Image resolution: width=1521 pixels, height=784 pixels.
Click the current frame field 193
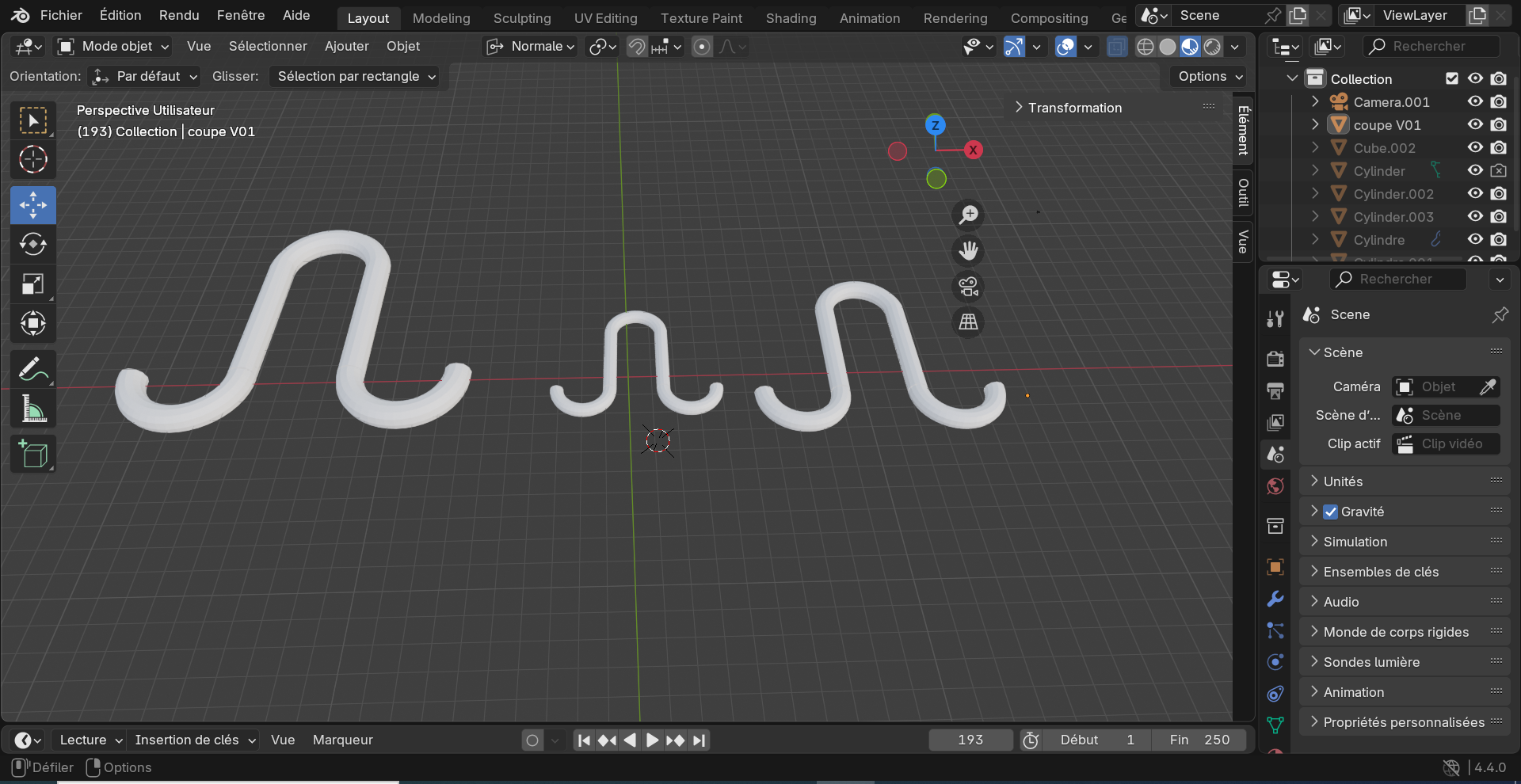[x=970, y=740]
